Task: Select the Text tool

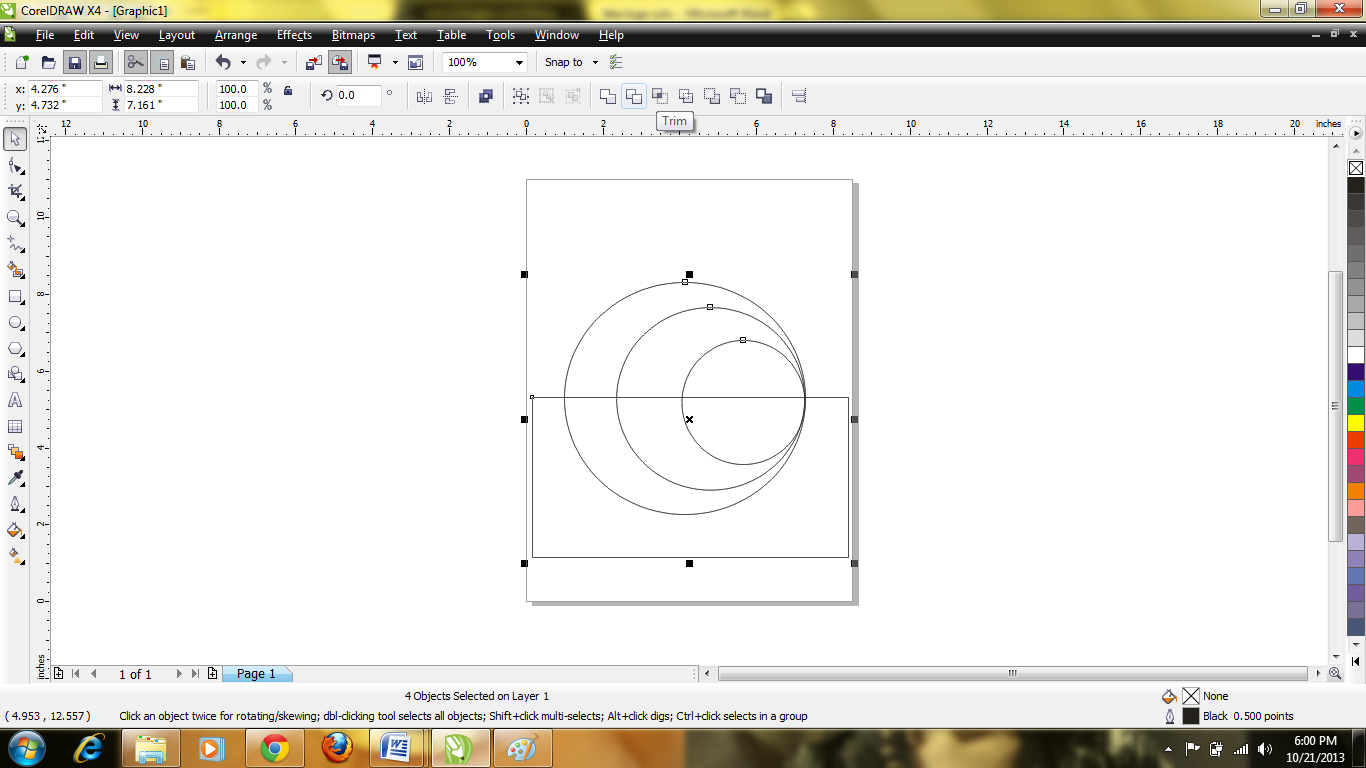Action: (15, 400)
